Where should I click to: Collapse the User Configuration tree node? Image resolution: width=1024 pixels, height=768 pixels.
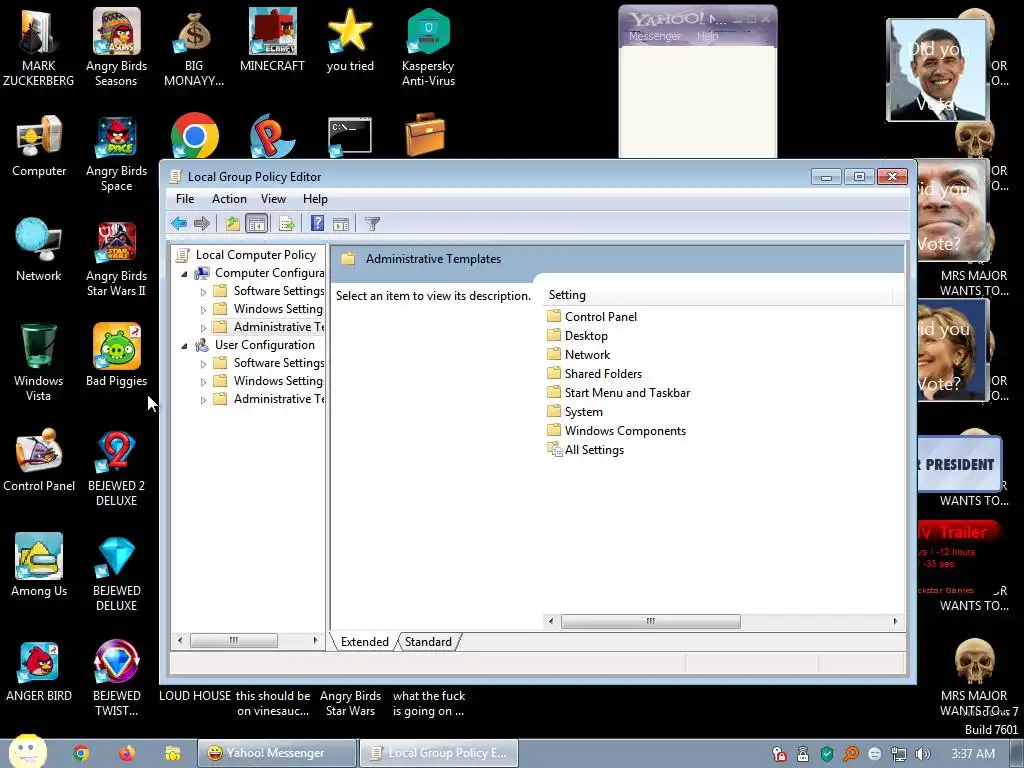coord(184,345)
